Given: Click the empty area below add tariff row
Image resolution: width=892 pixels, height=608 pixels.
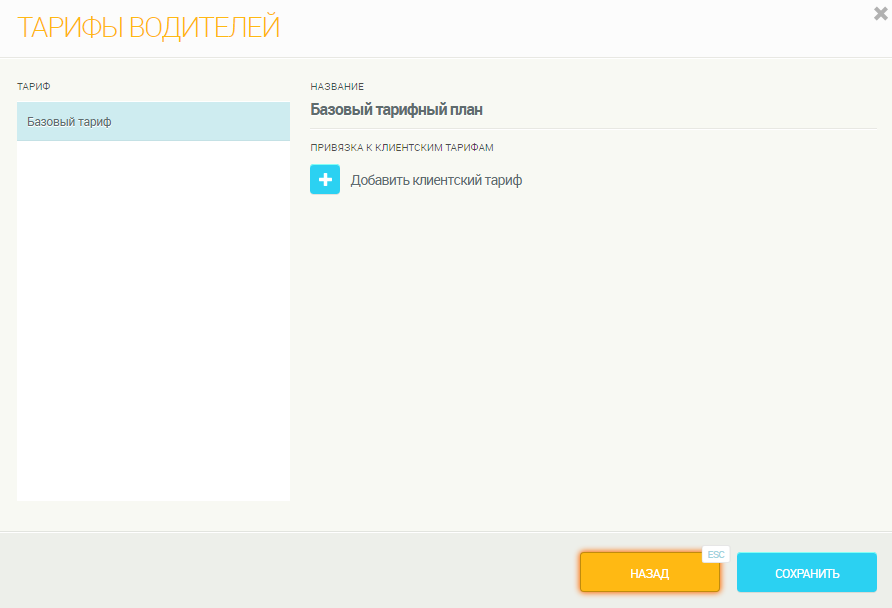Looking at the screenshot, I should pos(590,350).
